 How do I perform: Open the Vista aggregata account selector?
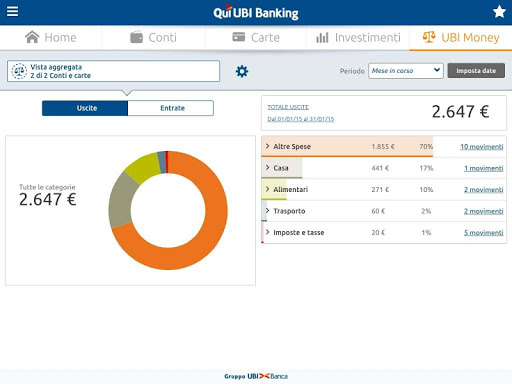(113, 71)
